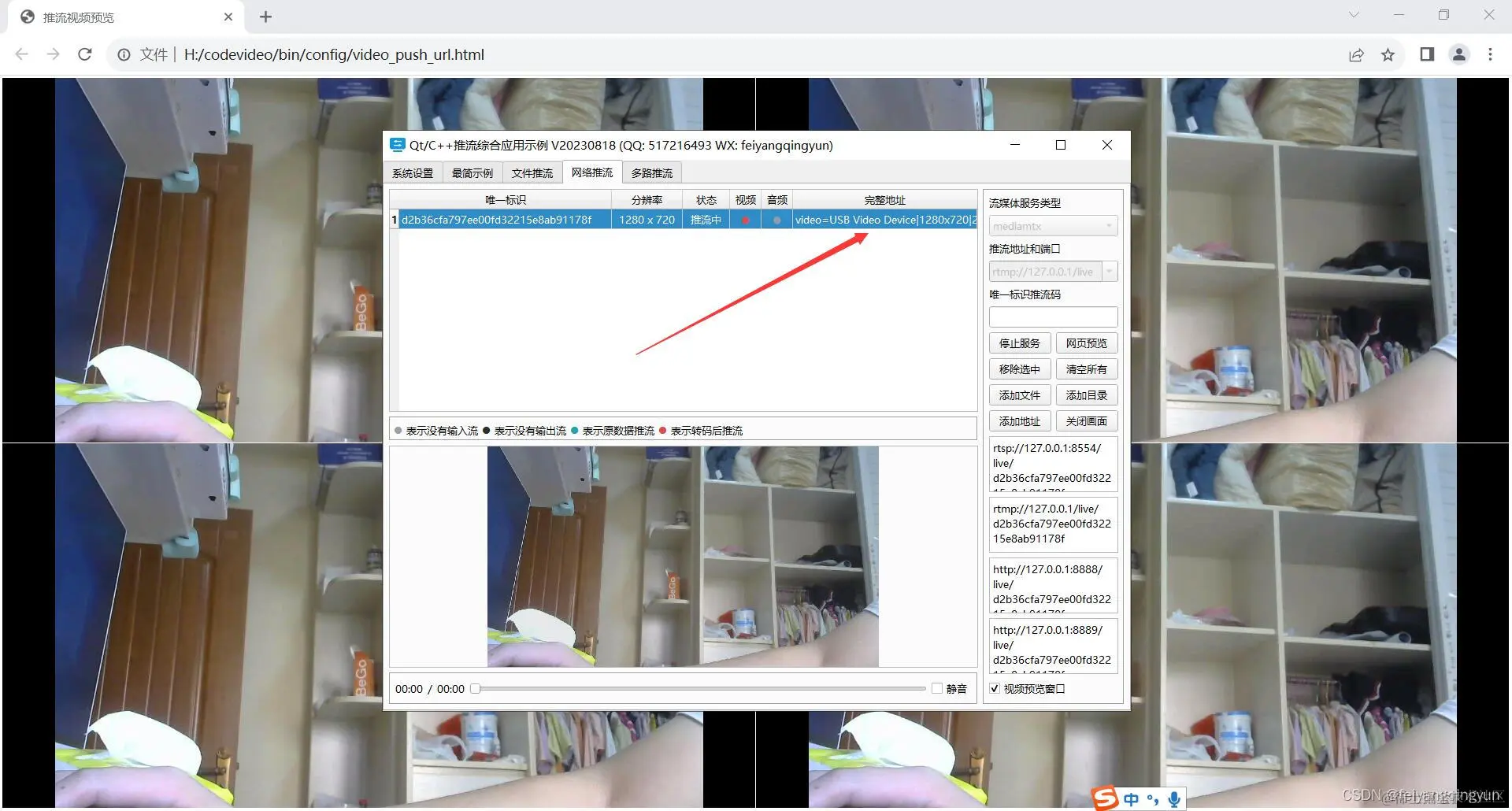
Task: Toggle Sogou punctuation mode icon
Action: tap(1153, 800)
